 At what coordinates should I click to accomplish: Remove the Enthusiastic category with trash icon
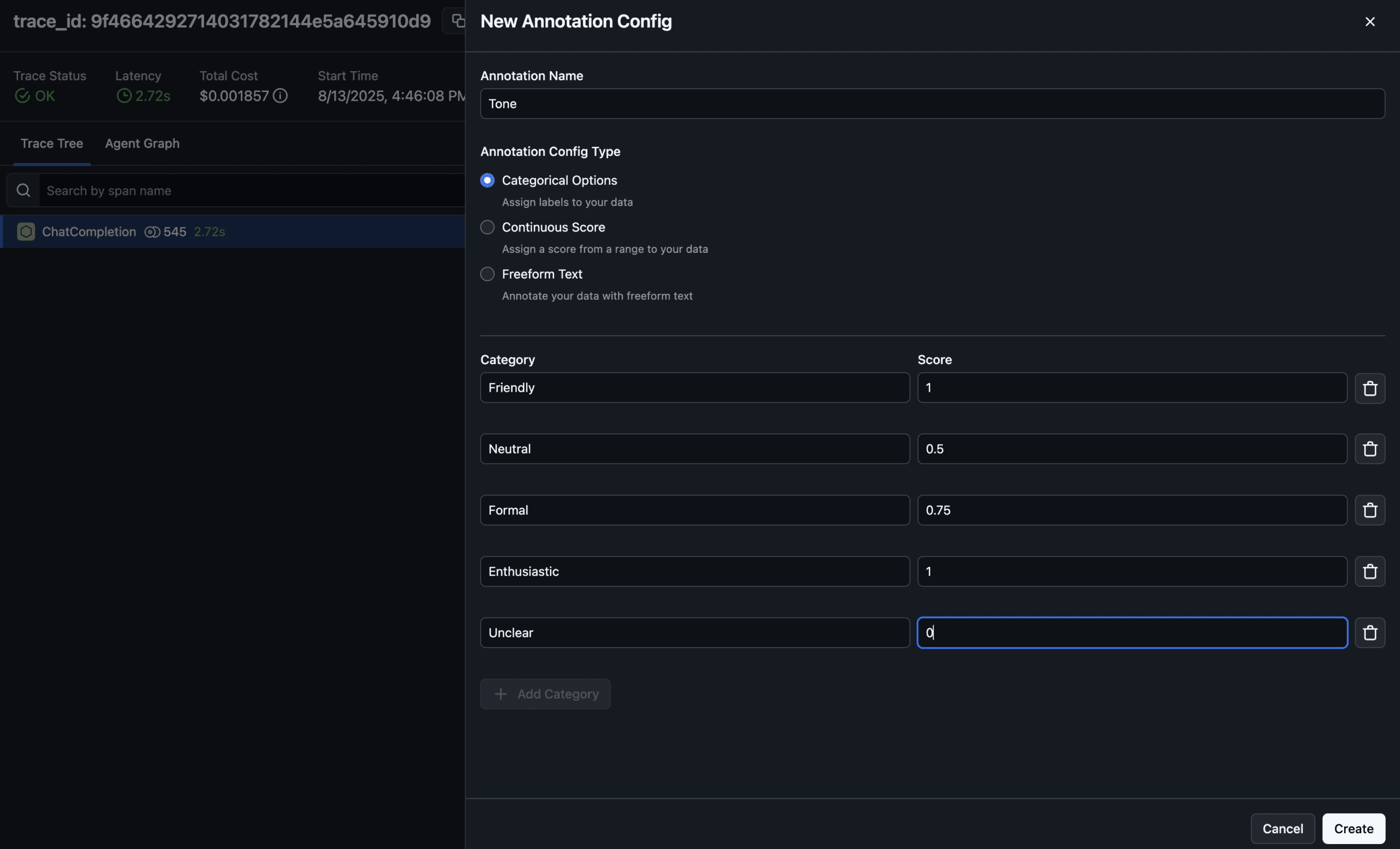pos(1369,572)
